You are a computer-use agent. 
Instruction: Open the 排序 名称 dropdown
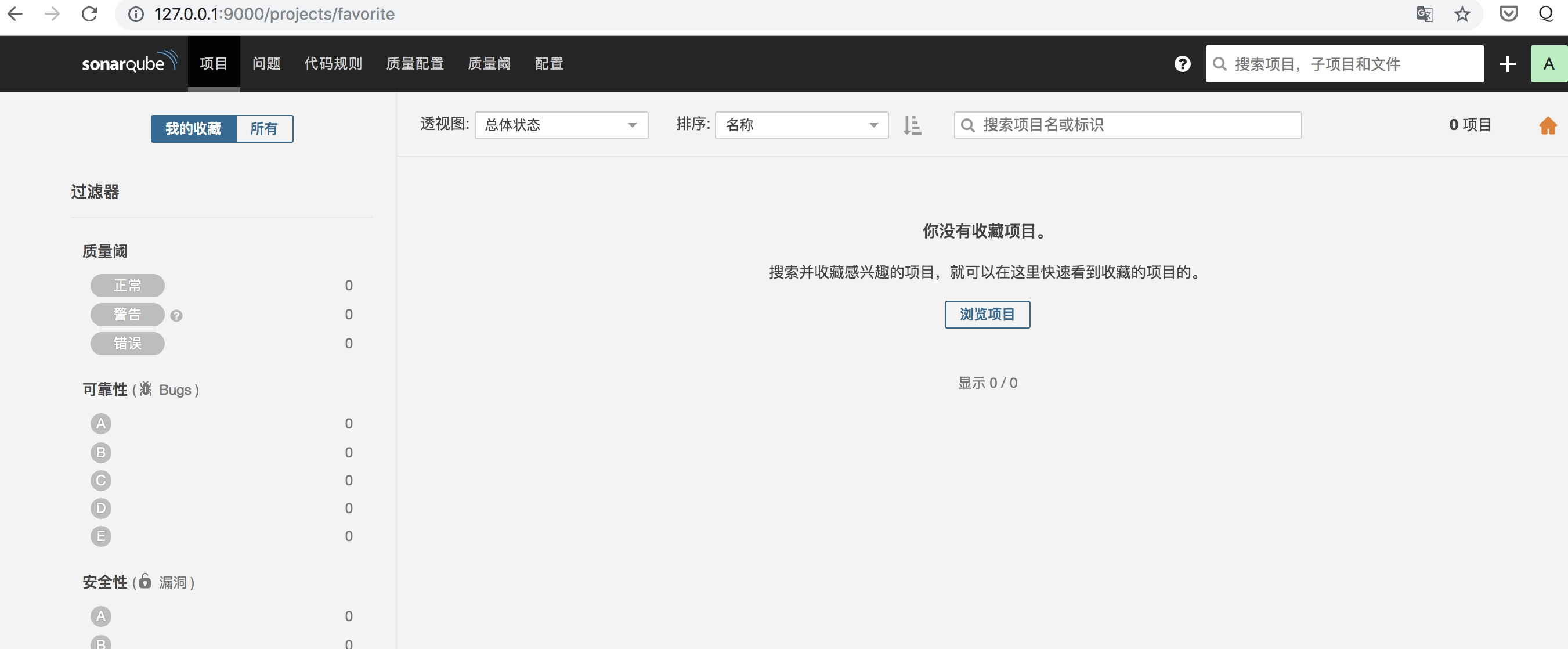(801, 125)
